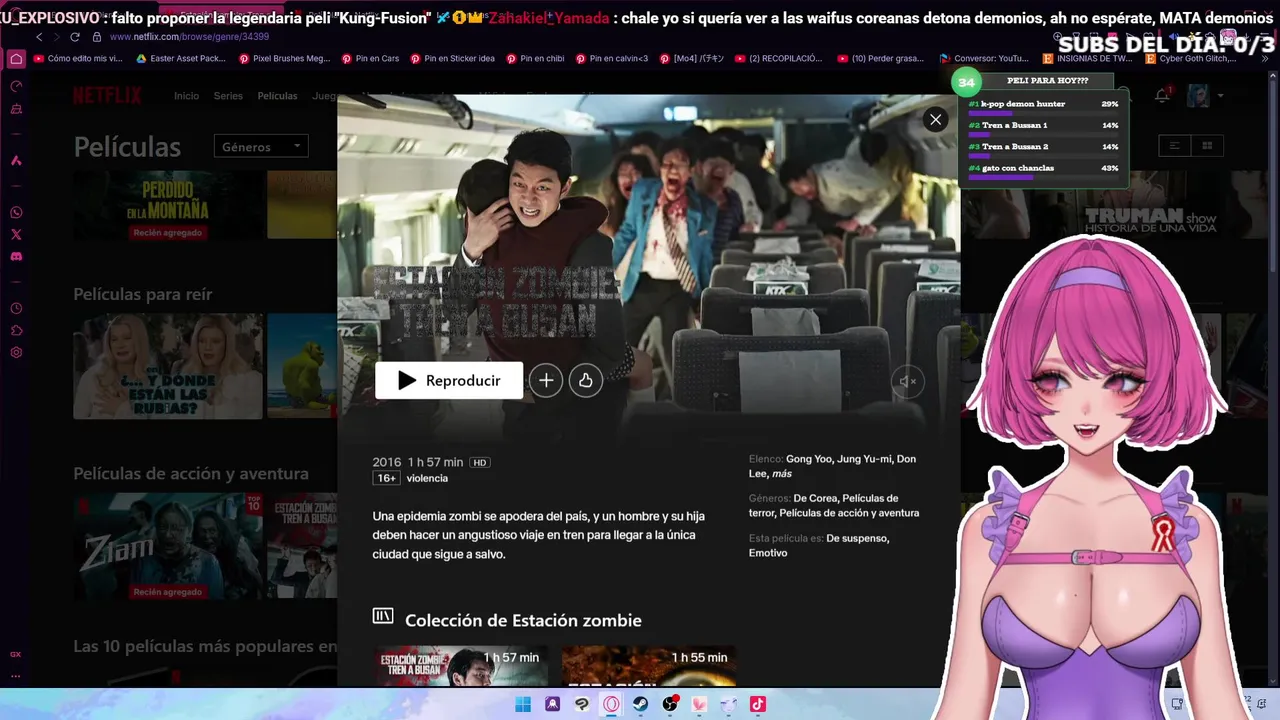Screen dimensions: 1280x720
Task: Open the 'Conversor: YouTu...' bookmark
Action: tap(984, 59)
